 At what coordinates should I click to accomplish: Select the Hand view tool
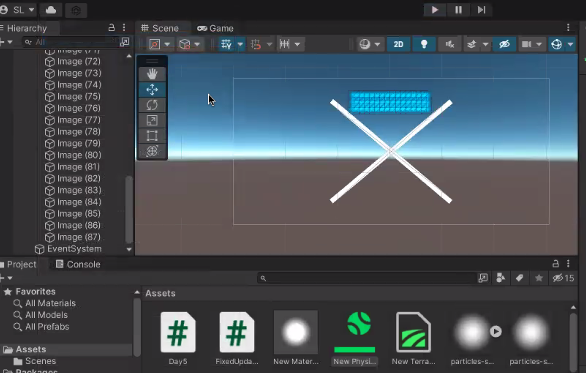[x=152, y=74]
